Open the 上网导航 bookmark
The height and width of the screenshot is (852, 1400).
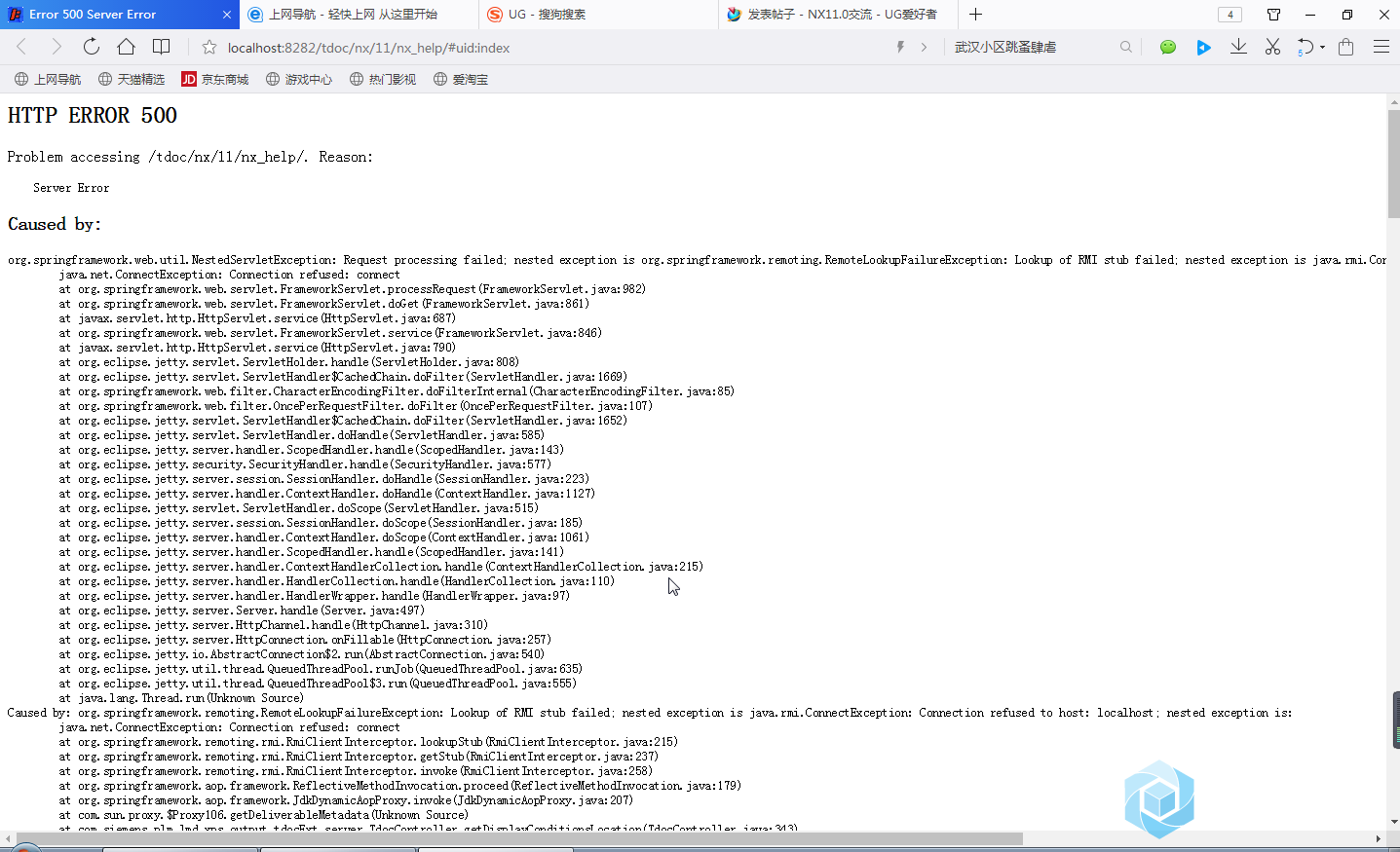[48, 79]
